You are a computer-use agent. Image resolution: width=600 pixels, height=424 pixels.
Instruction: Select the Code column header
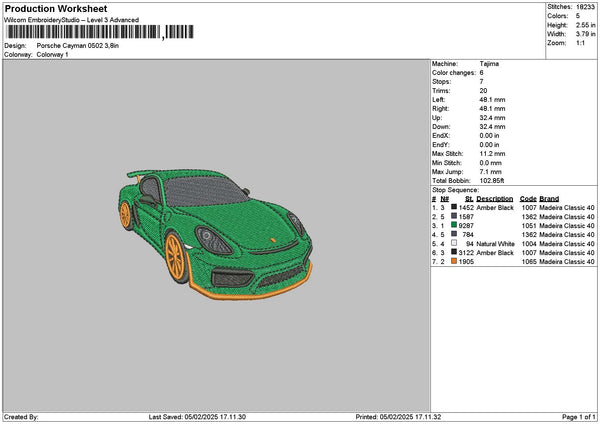click(528, 198)
